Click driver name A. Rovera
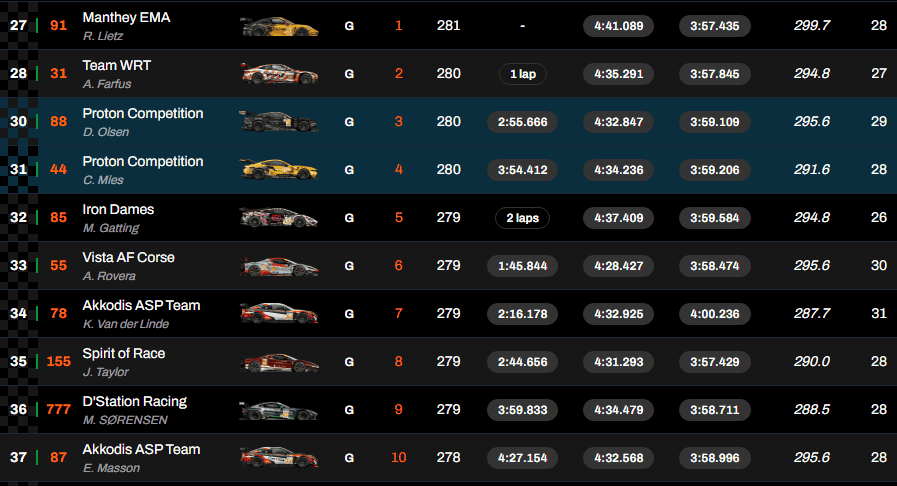897x486 pixels. point(109,276)
